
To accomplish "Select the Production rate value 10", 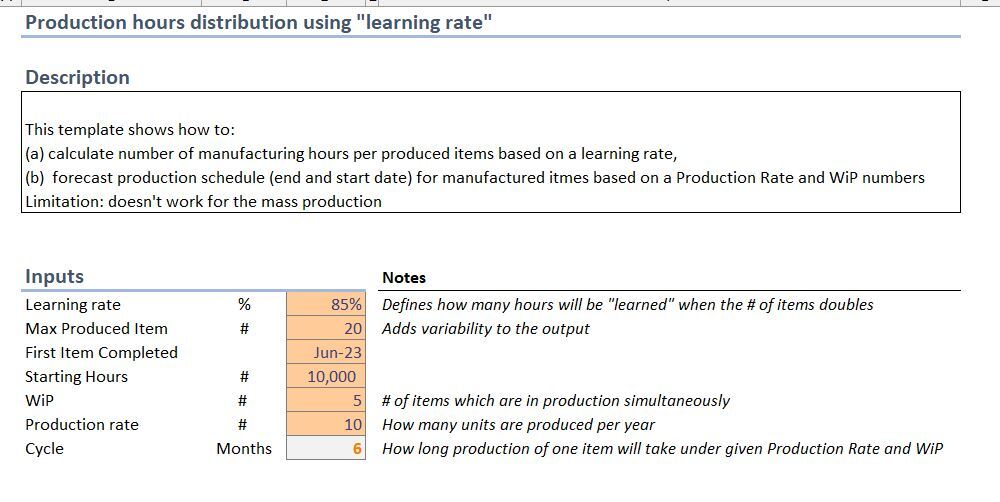I will [326, 424].
